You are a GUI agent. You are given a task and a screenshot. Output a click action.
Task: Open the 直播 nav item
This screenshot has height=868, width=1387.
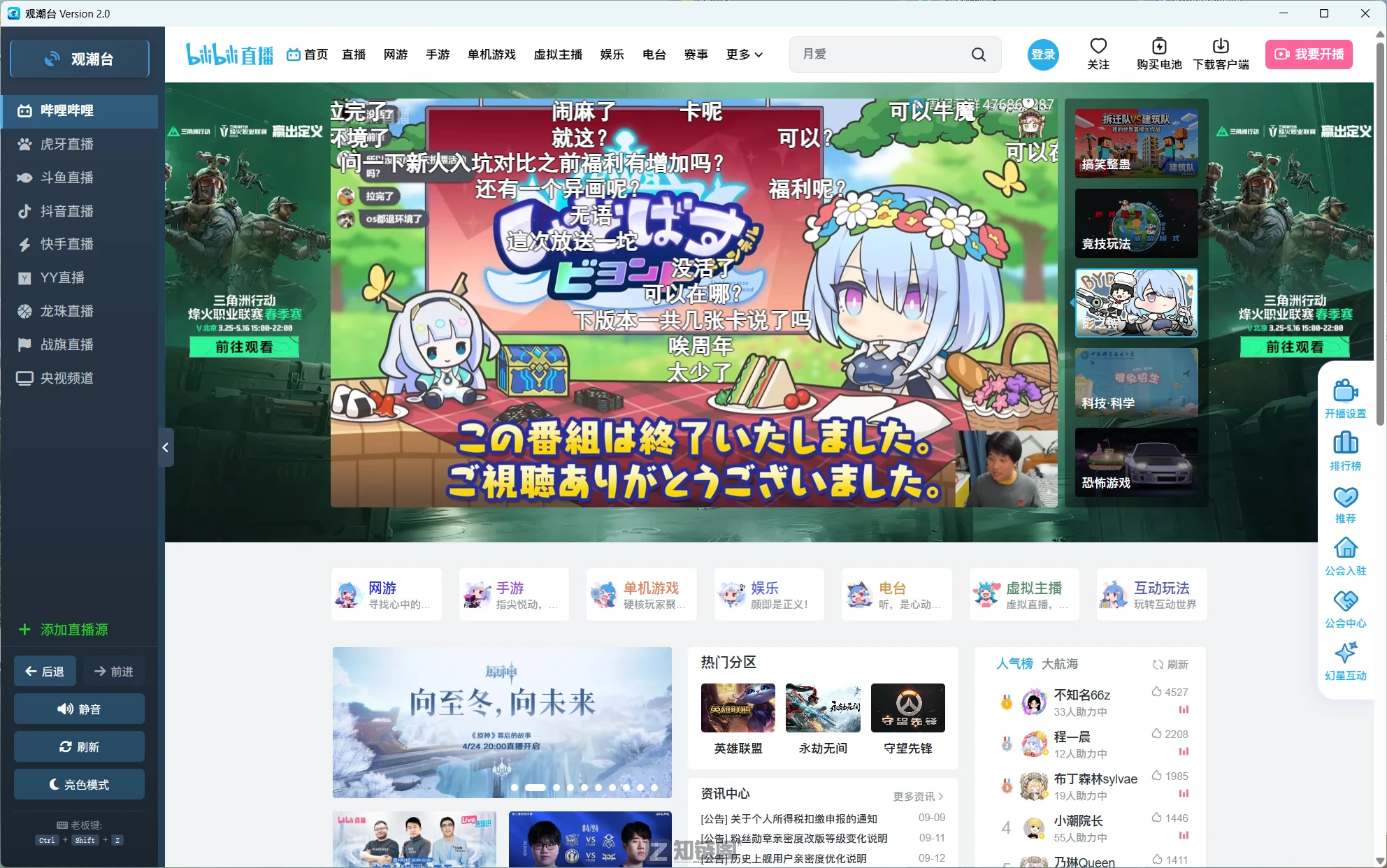point(354,55)
